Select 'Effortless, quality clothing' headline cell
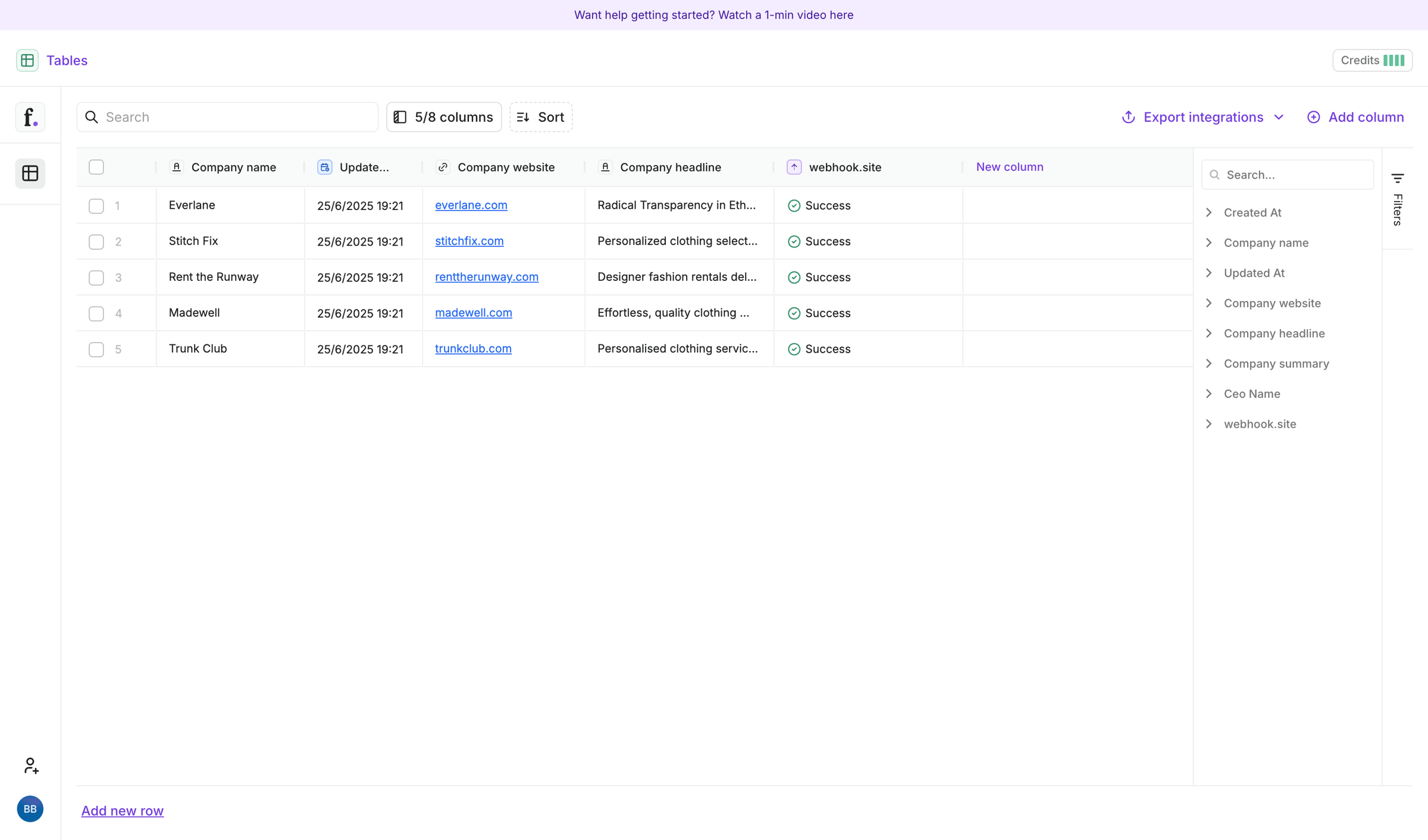The width and height of the screenshot is (1428, 840). click(x=679, y=313)
